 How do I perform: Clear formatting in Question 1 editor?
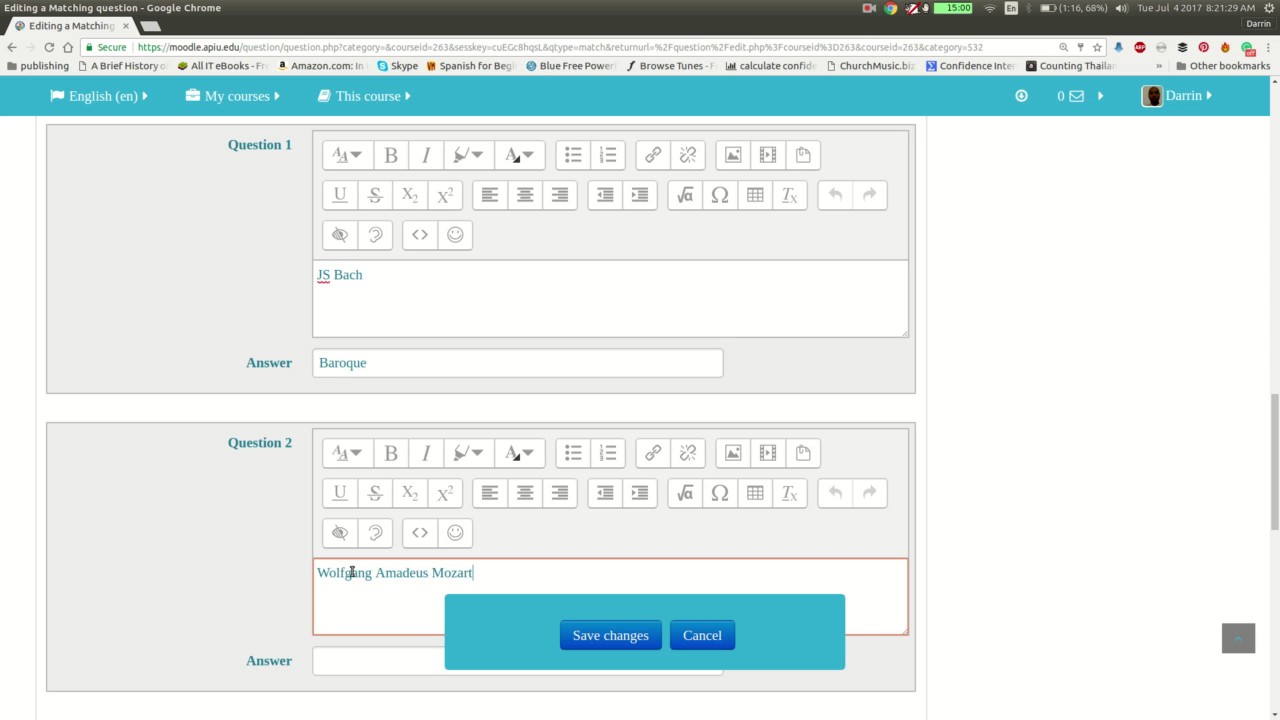pos(790,195)
